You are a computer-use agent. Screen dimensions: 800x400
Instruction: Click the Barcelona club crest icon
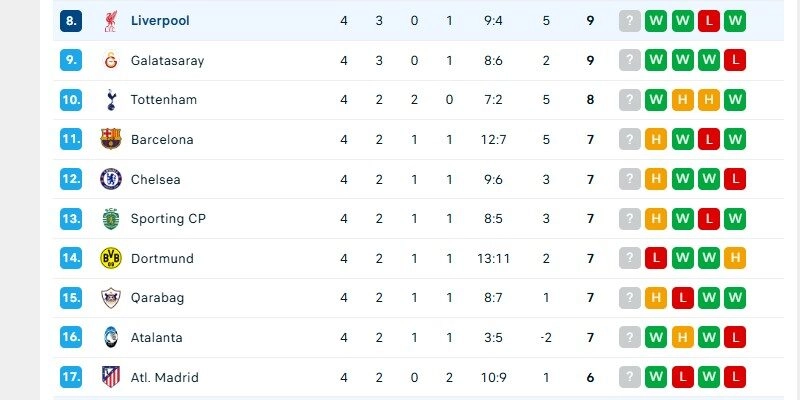[x=110, y=139]
